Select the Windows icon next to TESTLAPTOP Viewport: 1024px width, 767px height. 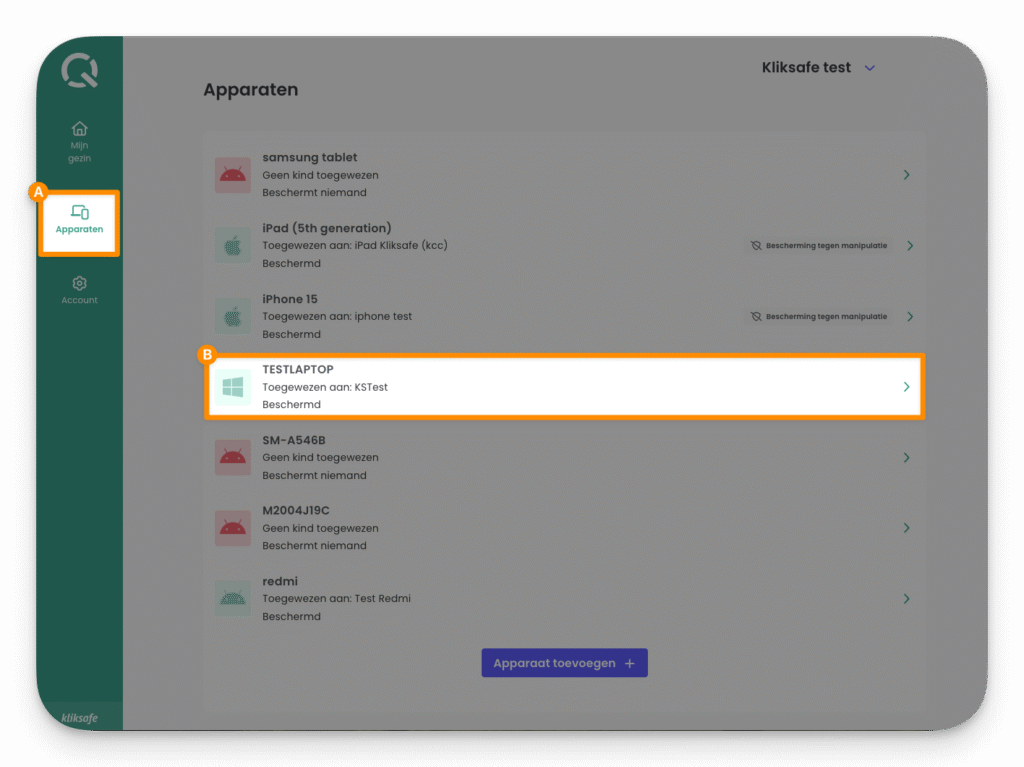tap(232, 386)
